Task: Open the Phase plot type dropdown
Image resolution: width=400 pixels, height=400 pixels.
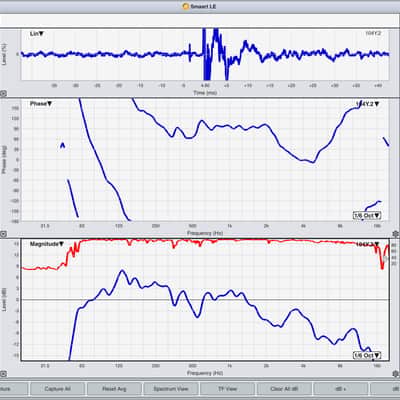Action: click(41, 104)
